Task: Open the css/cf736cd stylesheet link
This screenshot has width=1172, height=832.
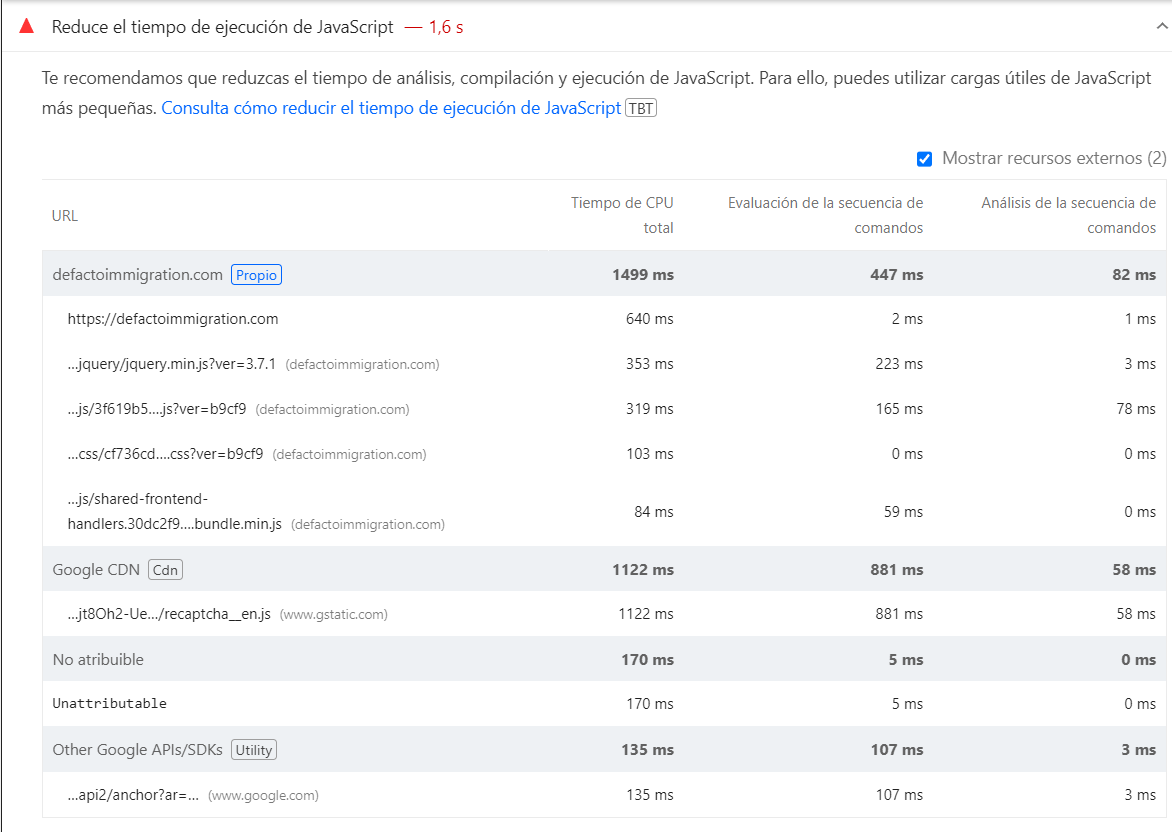Action: pyautogui.click(x=165, y=454)
